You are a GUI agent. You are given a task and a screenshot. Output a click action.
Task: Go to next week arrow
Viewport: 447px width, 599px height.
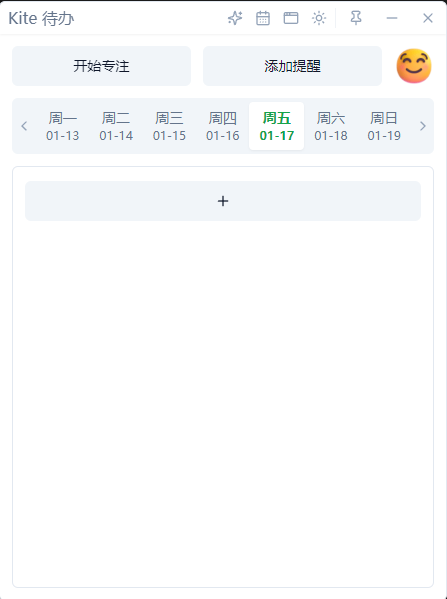(423, 126)
